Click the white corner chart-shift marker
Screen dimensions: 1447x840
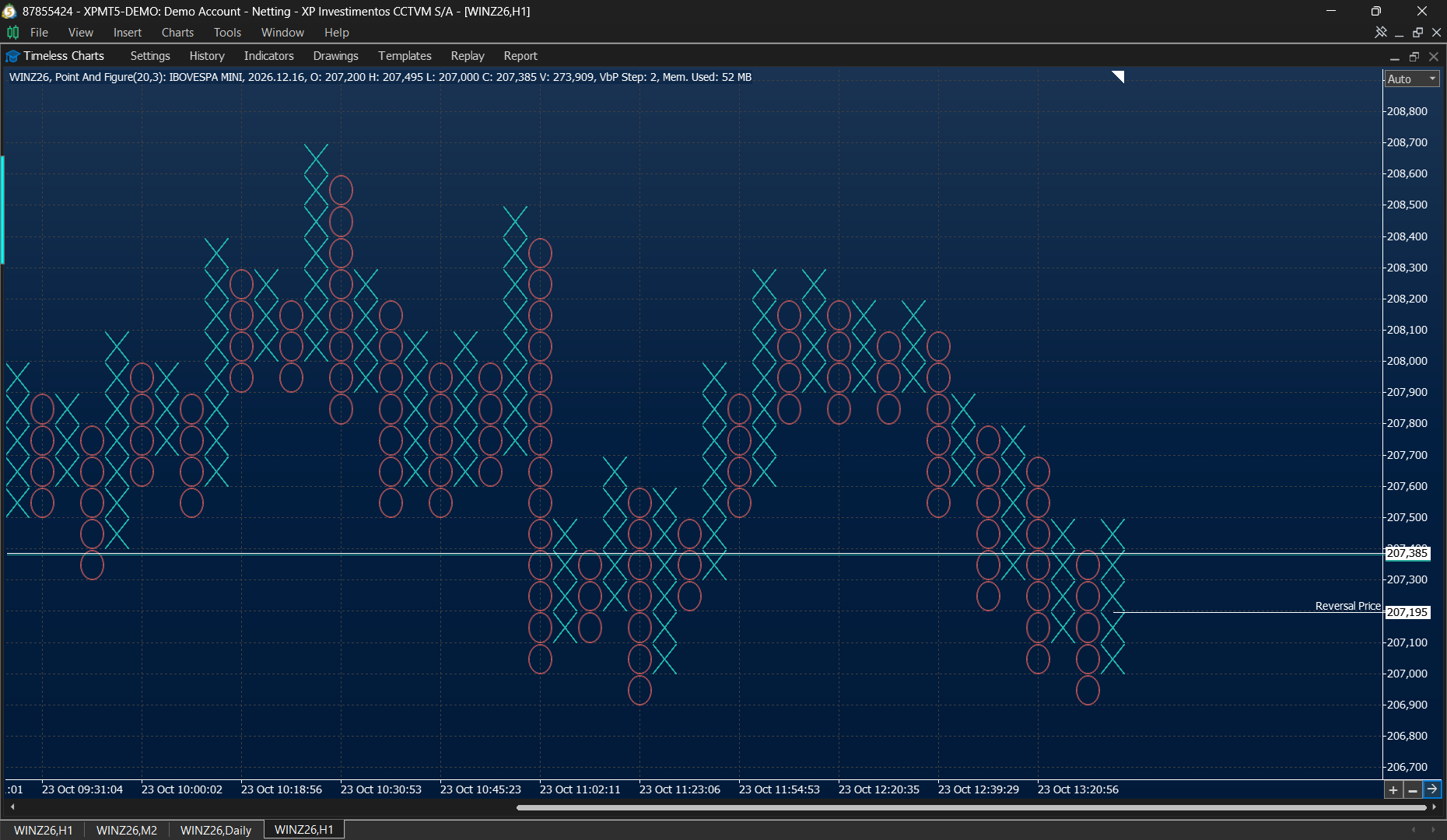[1119, 76]
